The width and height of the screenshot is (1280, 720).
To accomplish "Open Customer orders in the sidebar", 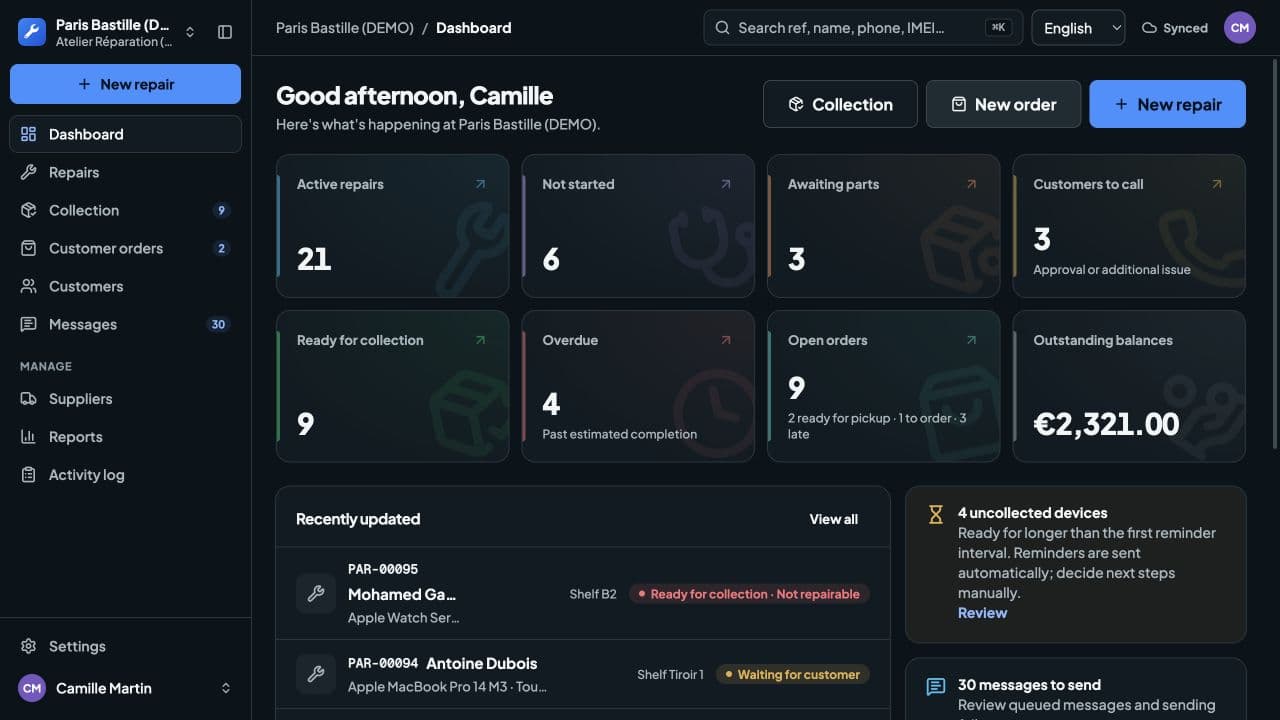I will [x=125, y=248].
